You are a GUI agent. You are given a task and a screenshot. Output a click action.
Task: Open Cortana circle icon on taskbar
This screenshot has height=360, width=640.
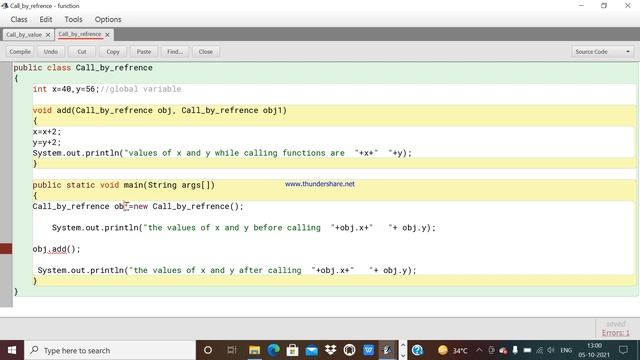click(208, 350)
